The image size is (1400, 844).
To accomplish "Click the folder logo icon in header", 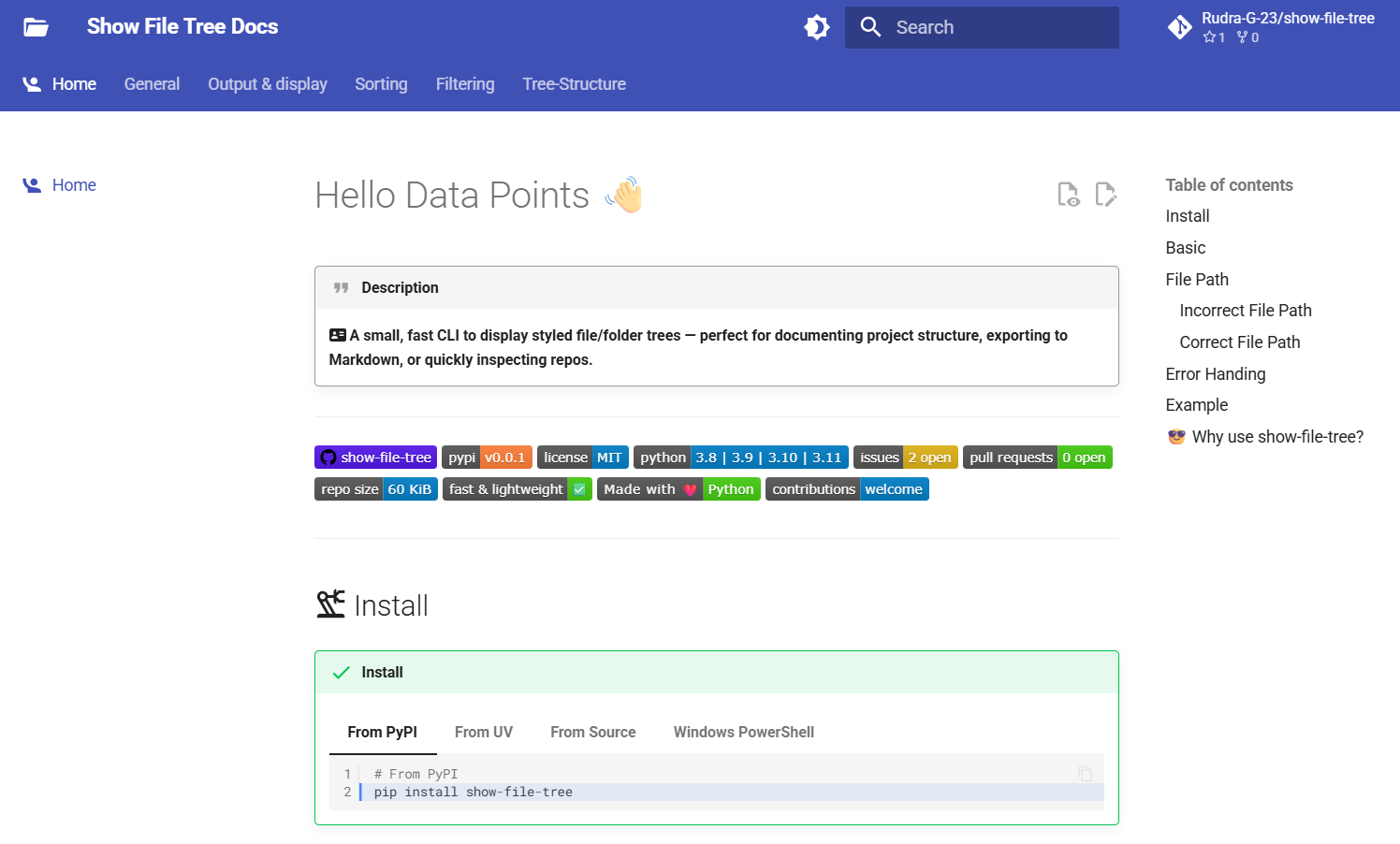I will tap(36, 27).
